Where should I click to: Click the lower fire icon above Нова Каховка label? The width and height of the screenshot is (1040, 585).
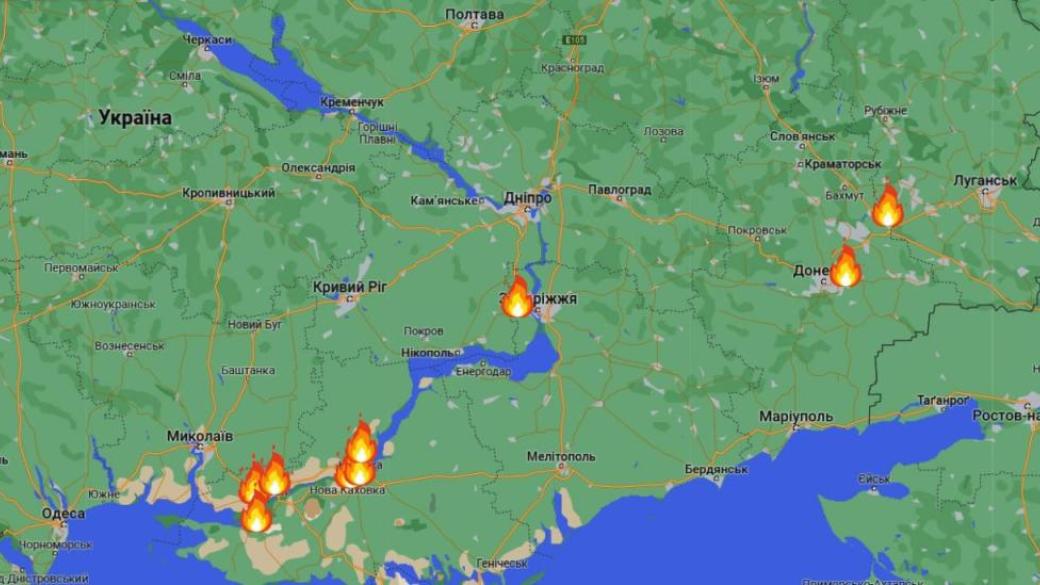tap(358, 472)
